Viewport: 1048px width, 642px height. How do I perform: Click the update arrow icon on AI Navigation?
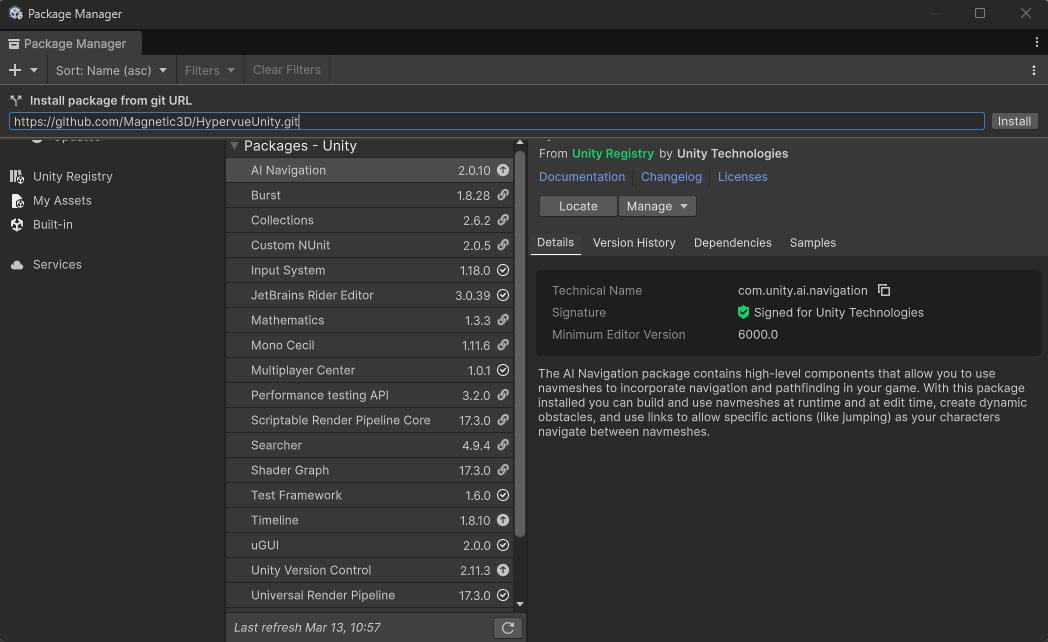pos(503,170)
